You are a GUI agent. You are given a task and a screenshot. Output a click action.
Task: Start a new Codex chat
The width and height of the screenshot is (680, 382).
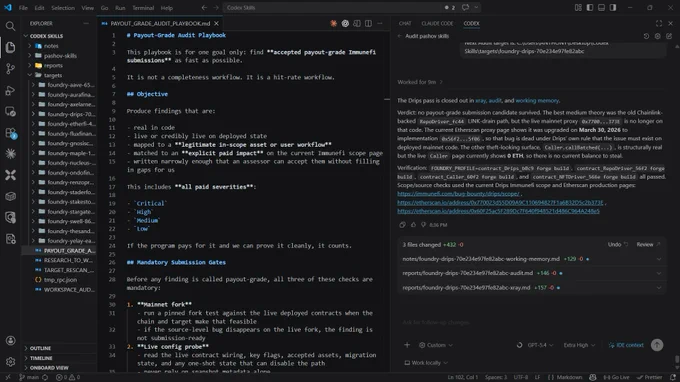669,36
